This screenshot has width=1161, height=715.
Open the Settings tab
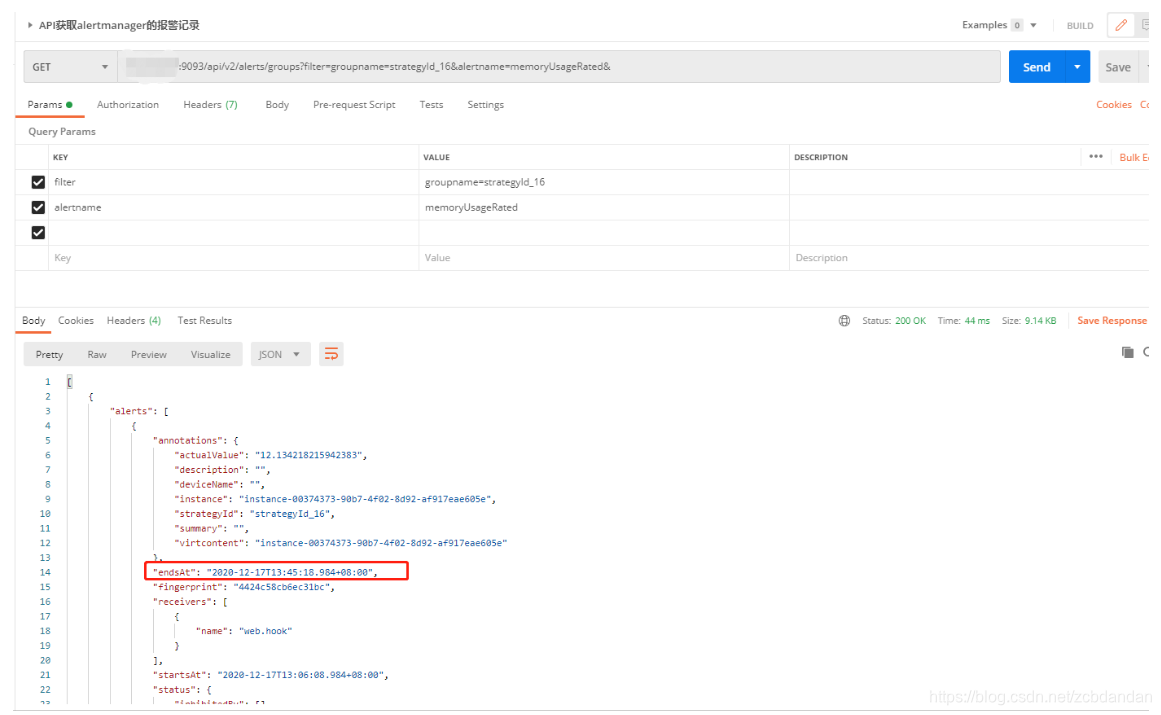coord(485,105)
